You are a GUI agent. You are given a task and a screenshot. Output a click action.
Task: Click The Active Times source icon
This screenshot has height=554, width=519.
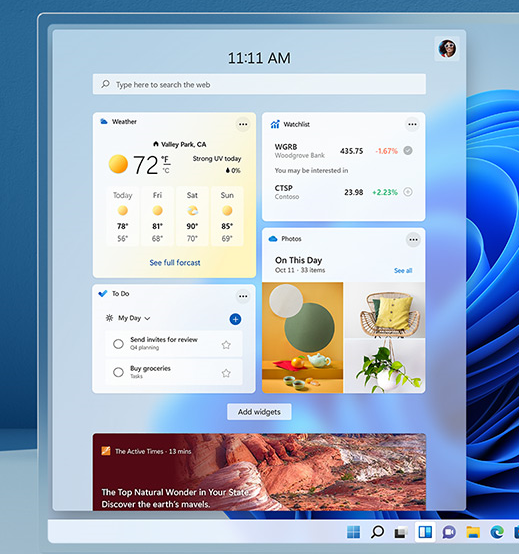coord(106,451)
